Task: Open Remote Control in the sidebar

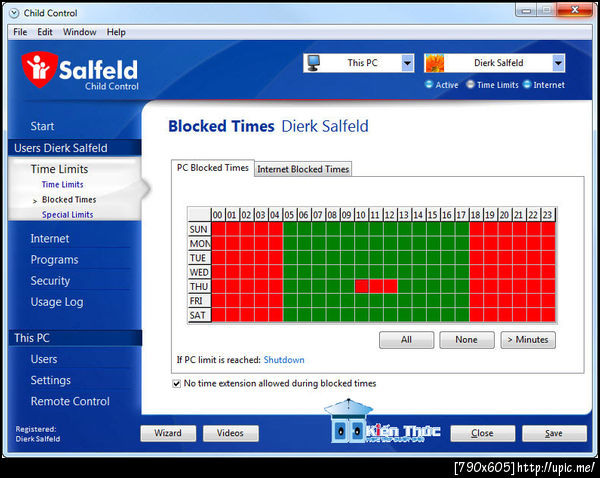Action: [70, 401]
